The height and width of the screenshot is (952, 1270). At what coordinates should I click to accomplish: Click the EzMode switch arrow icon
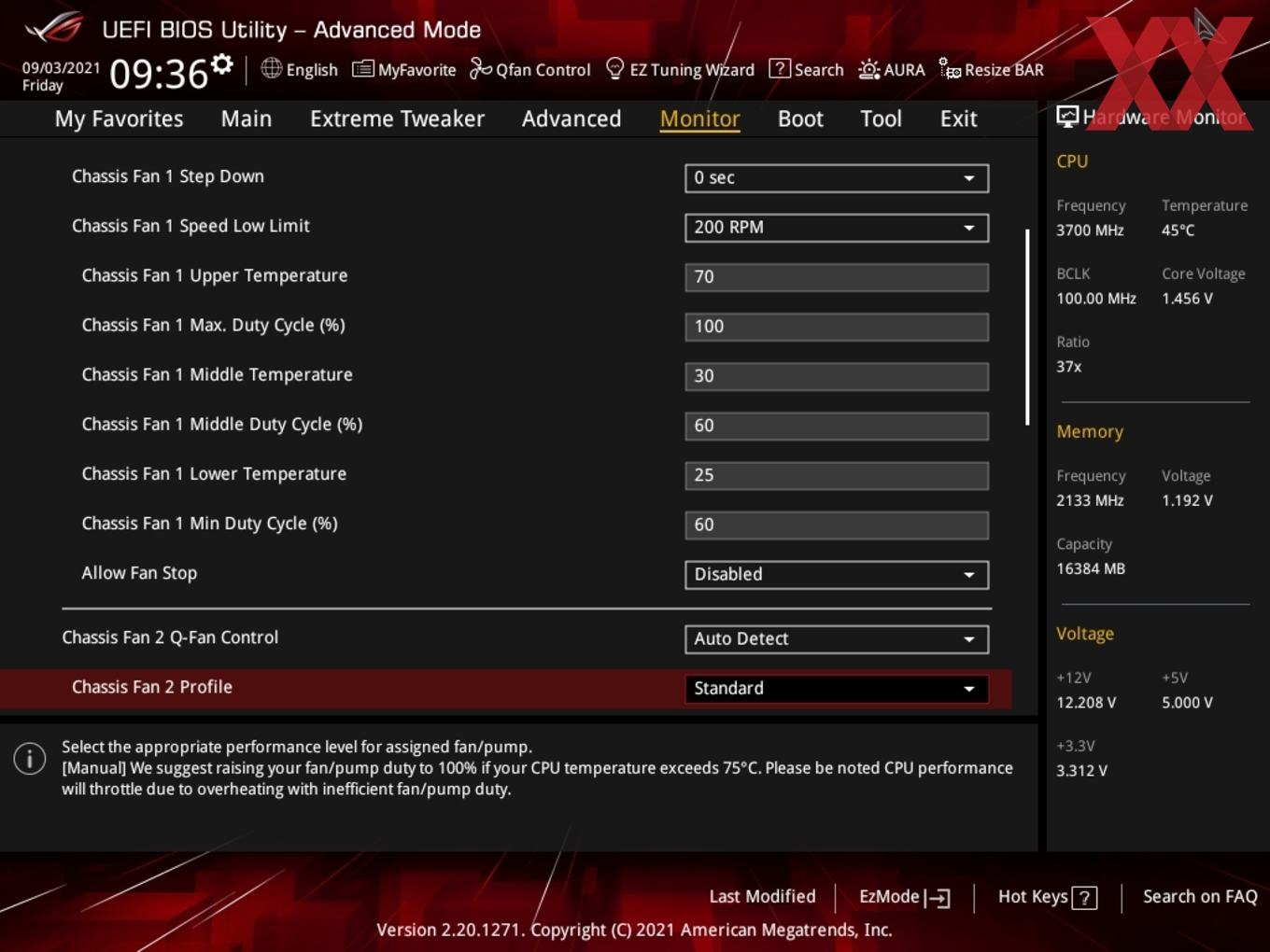[x=938, y=898]
